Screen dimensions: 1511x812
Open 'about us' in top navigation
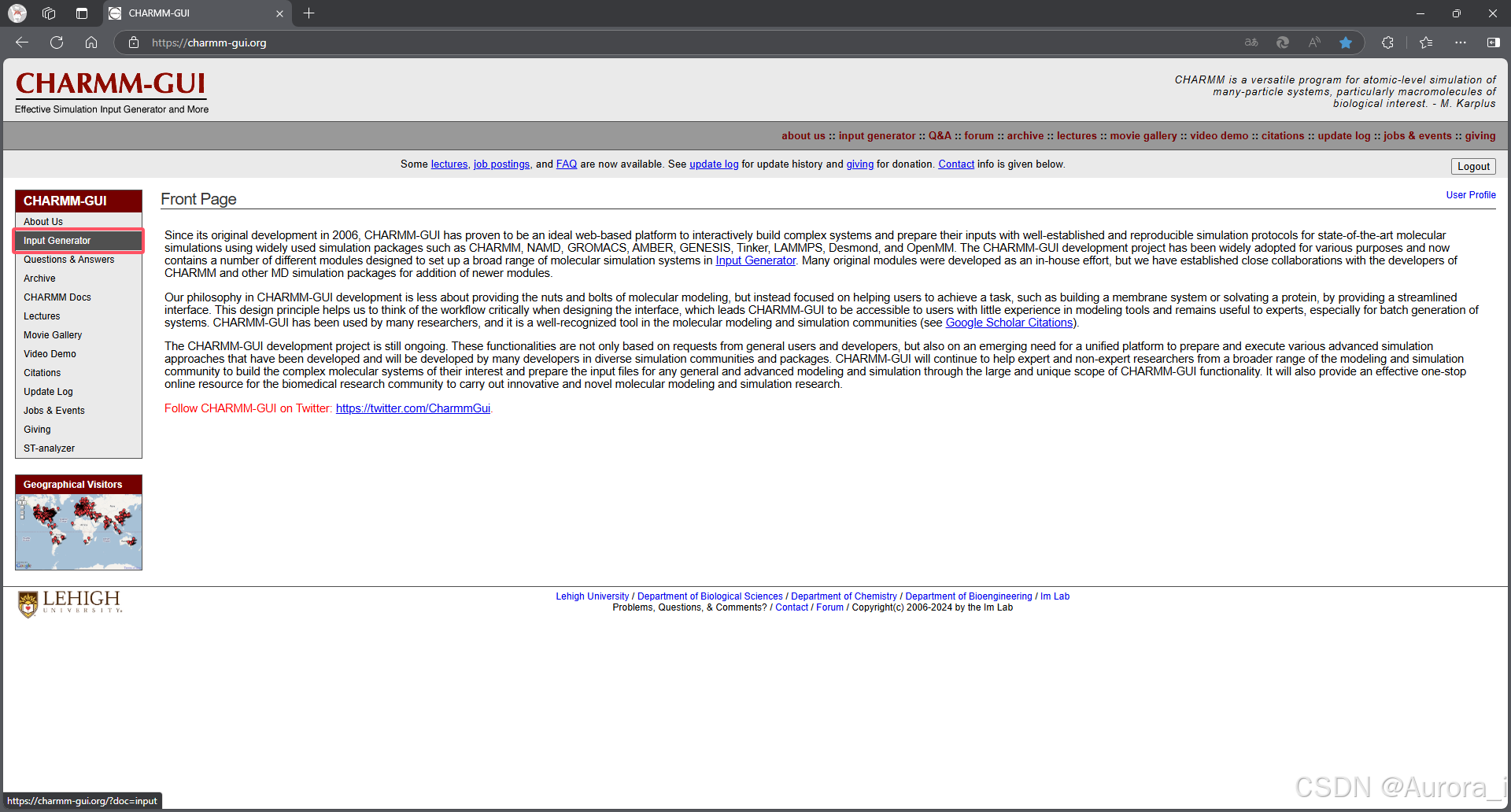804,136
